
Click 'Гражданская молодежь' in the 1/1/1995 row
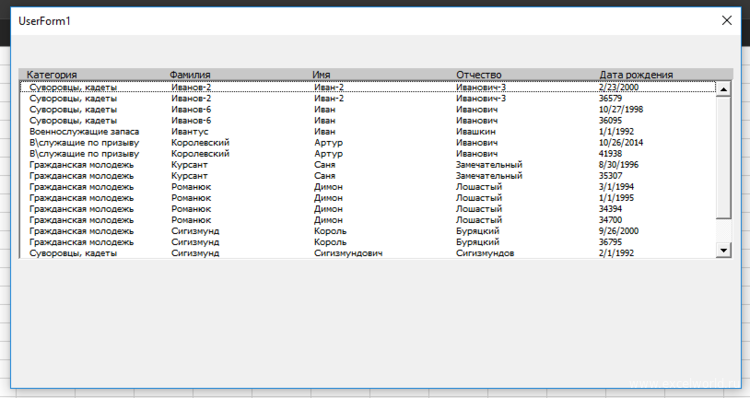click(x=81, y=198)
